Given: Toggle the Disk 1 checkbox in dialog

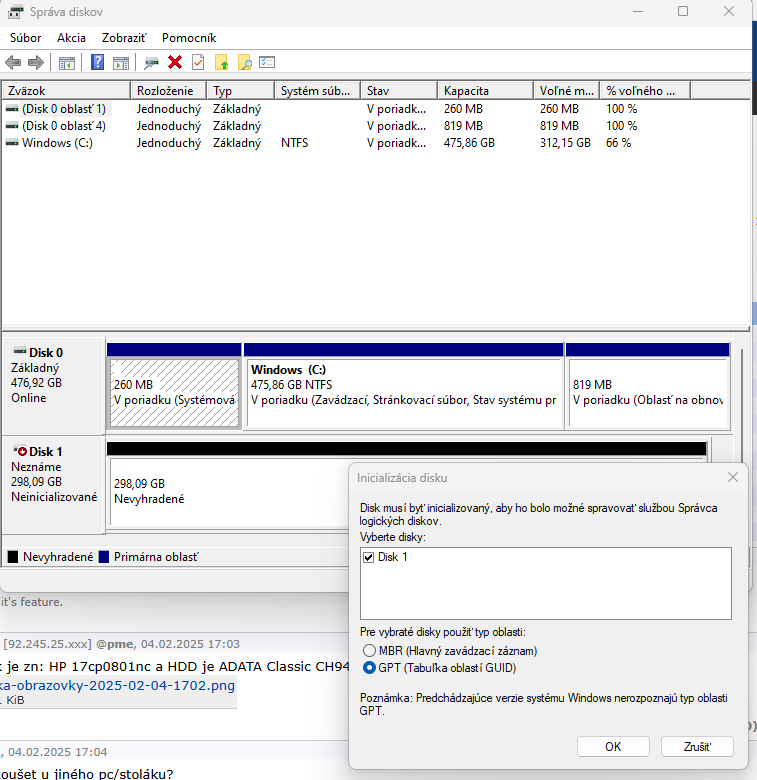Looking at the screenshot, I should [369, 557].
